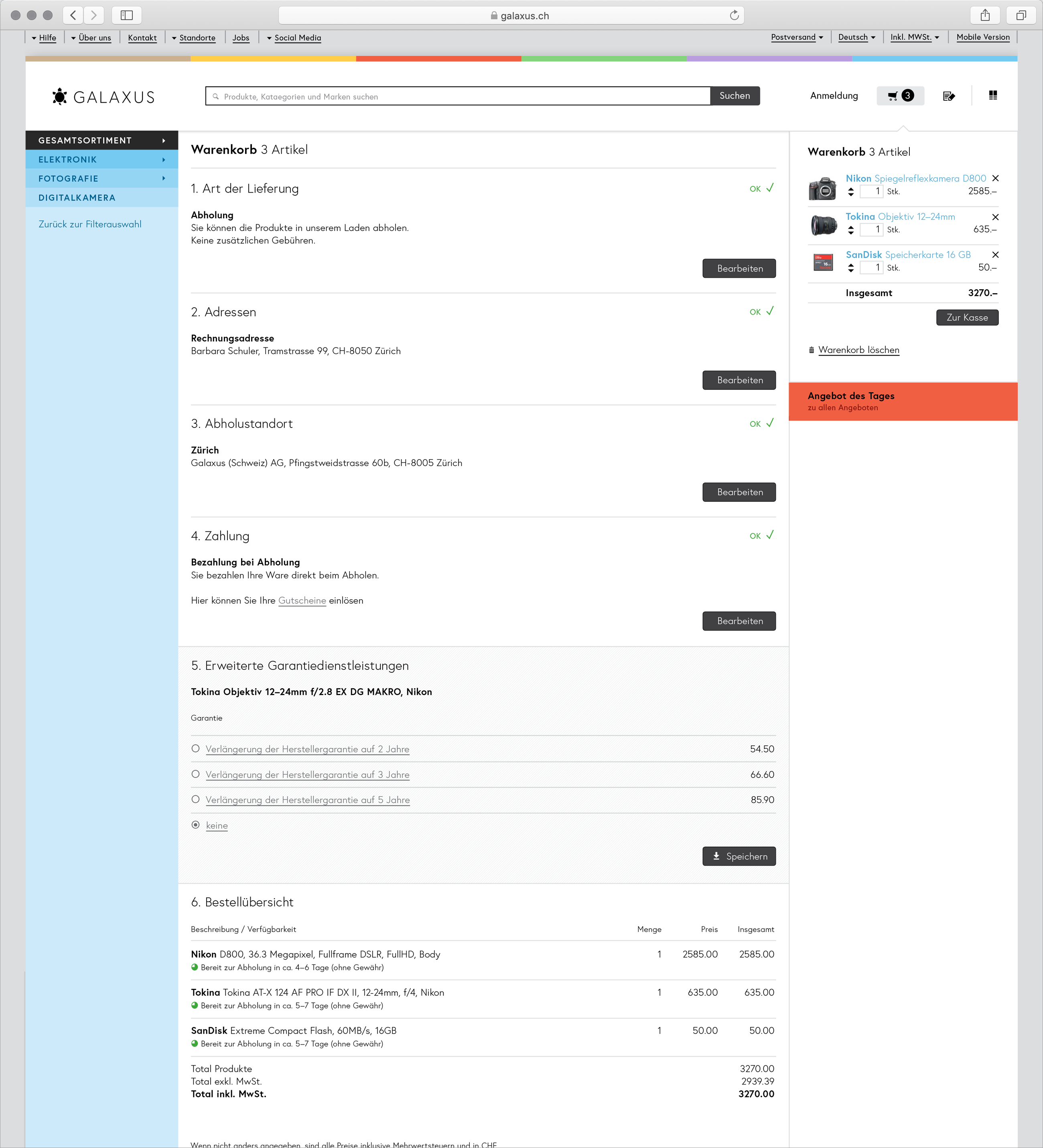1043x1148 pixels.
Task: Open Deutsch language dropdown
Action: (857, 37)
